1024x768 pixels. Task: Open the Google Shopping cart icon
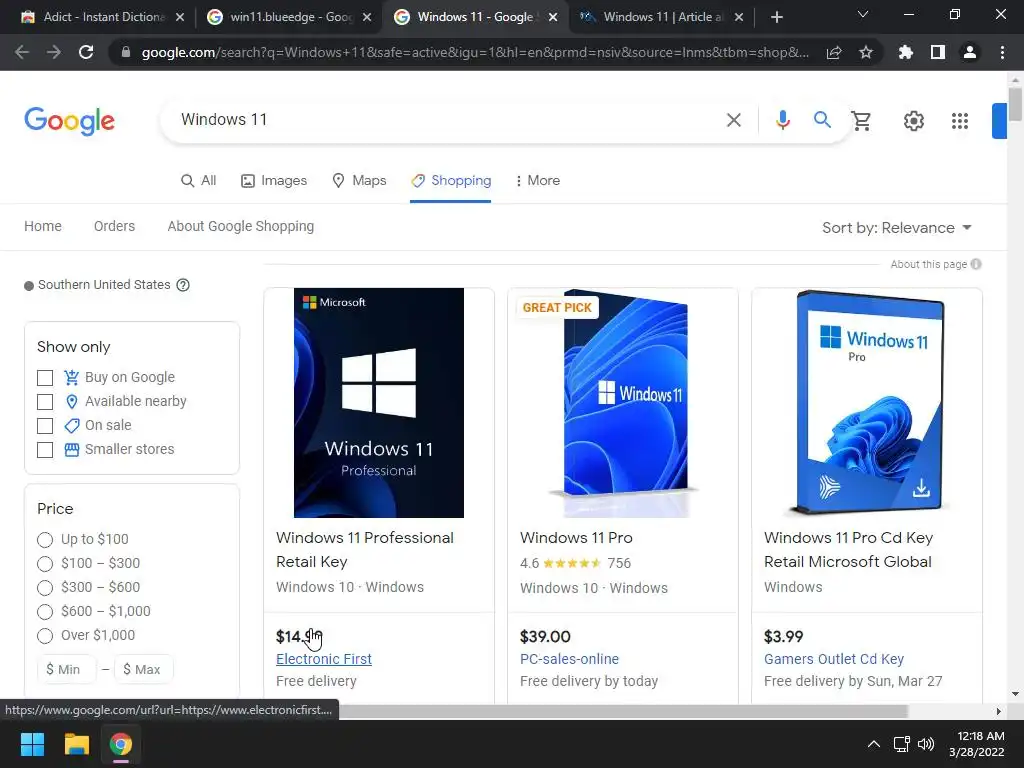[x=861, y=121]
